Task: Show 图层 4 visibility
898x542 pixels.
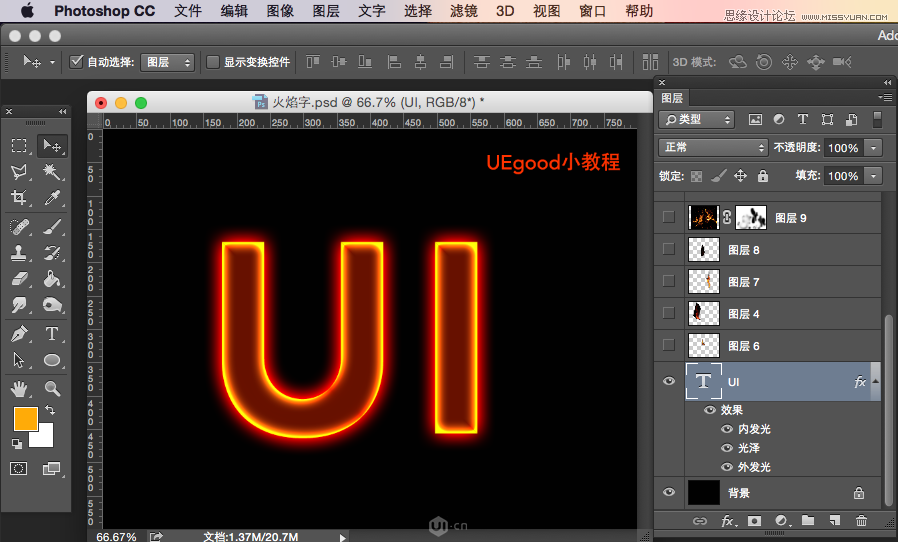Action: pos(668,313)
